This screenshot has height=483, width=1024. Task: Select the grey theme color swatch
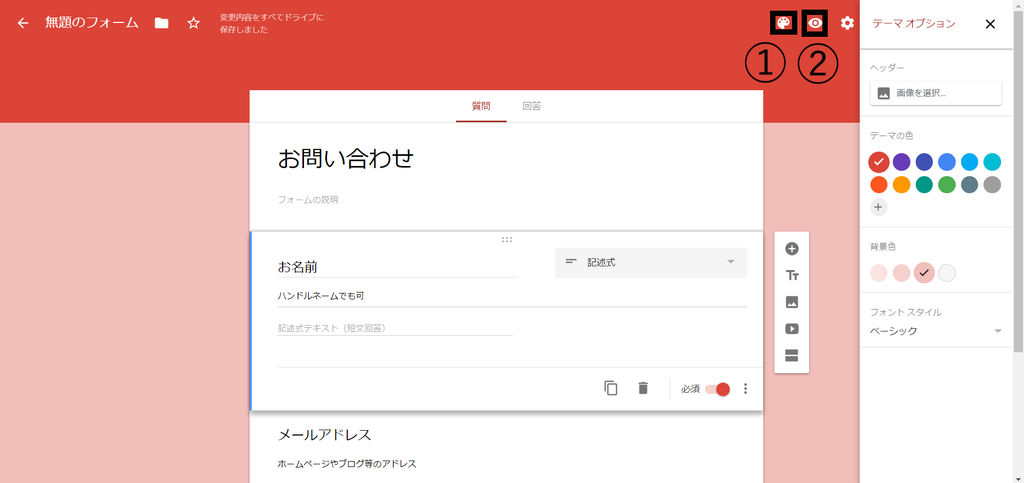tap(992, 185)
